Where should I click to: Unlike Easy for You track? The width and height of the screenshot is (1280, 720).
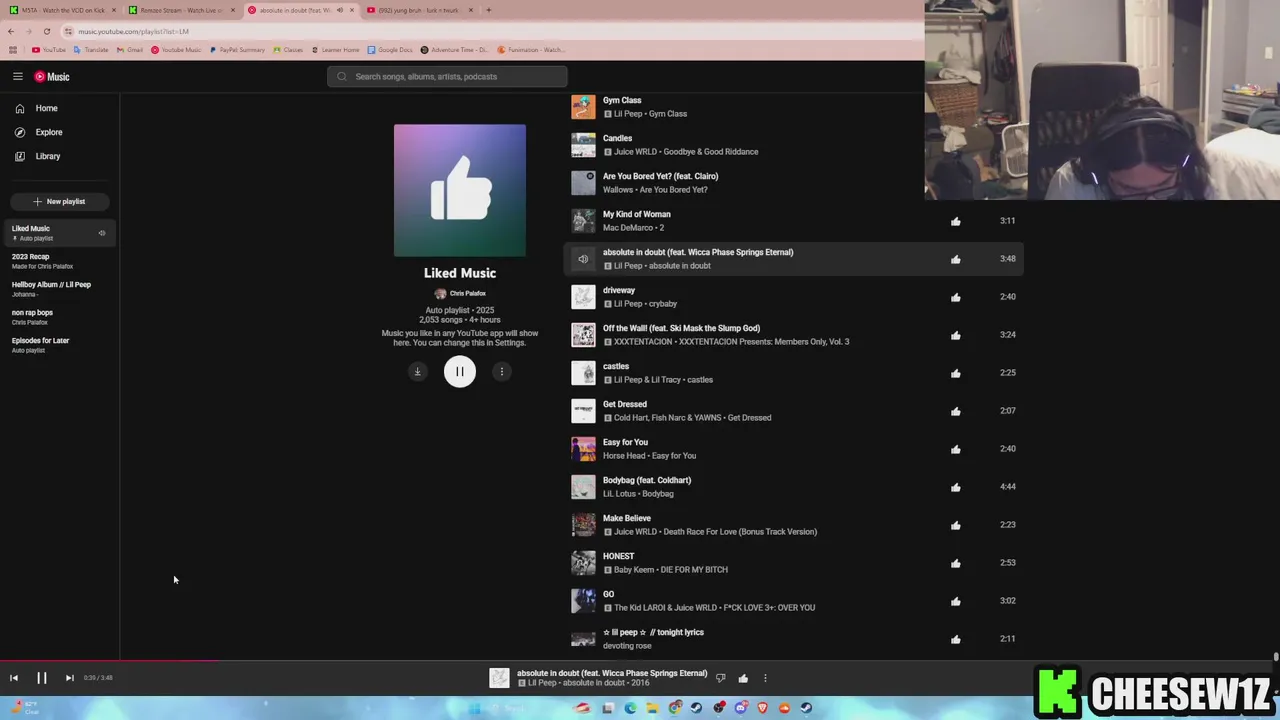pyautogui.click(x=956, y=449)
